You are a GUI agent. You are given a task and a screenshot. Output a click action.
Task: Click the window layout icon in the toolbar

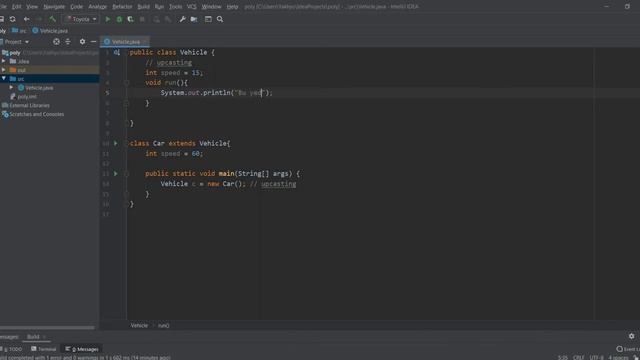click(208, 19)
